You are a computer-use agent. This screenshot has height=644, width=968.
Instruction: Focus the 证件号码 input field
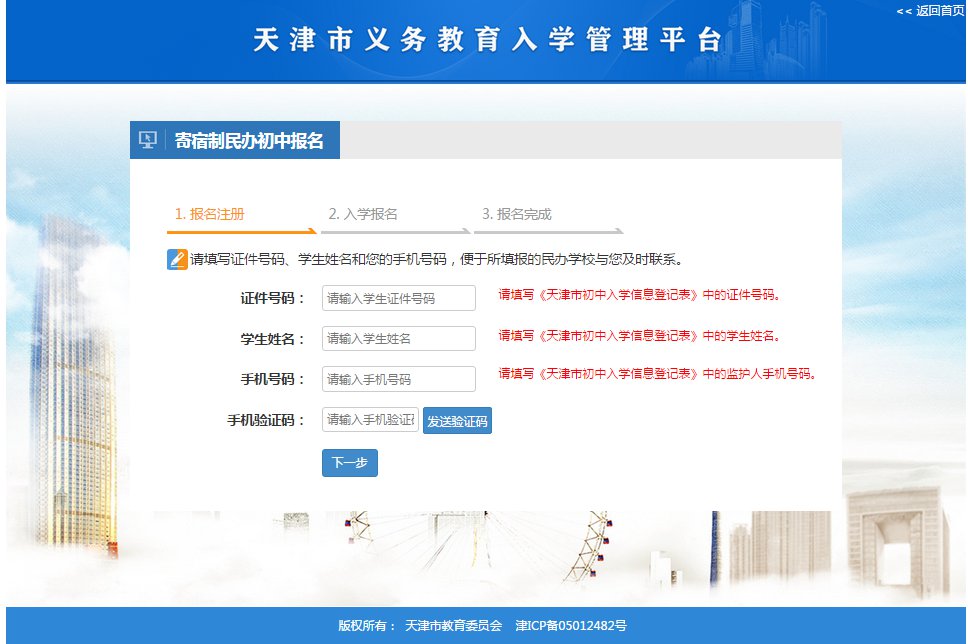[398, 298]
